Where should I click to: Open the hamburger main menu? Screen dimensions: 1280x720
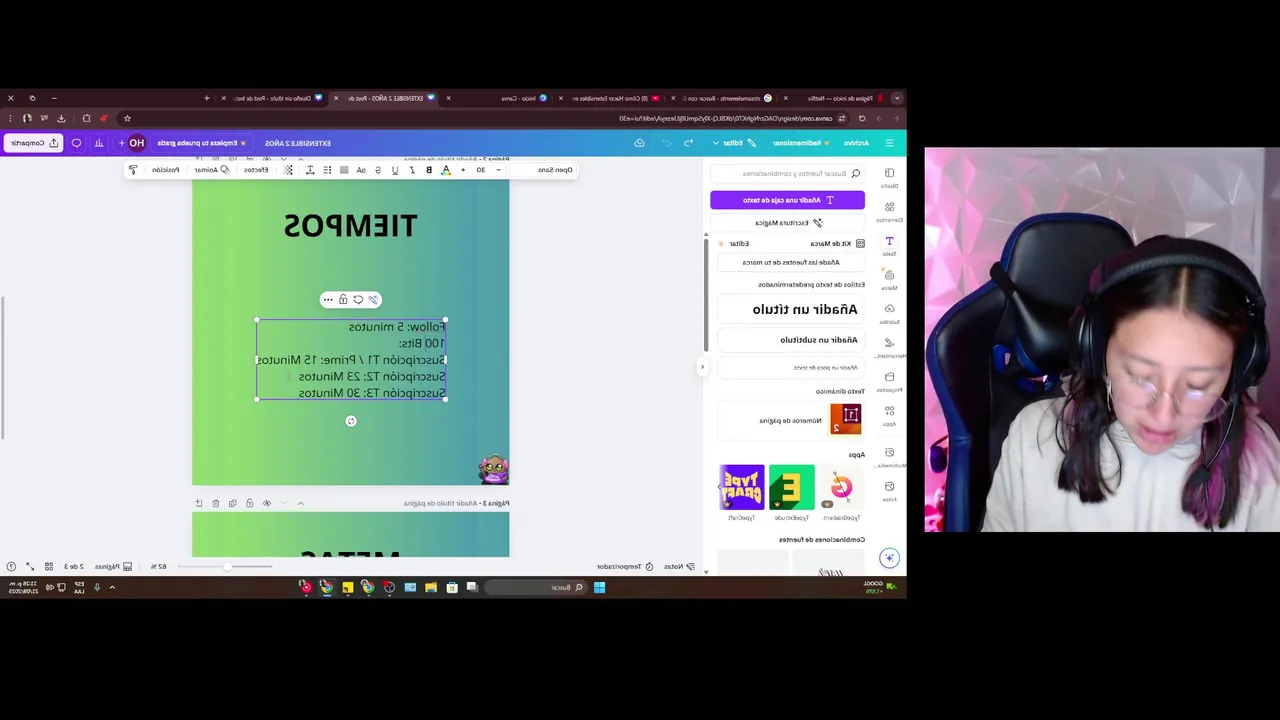coord(889,143)
